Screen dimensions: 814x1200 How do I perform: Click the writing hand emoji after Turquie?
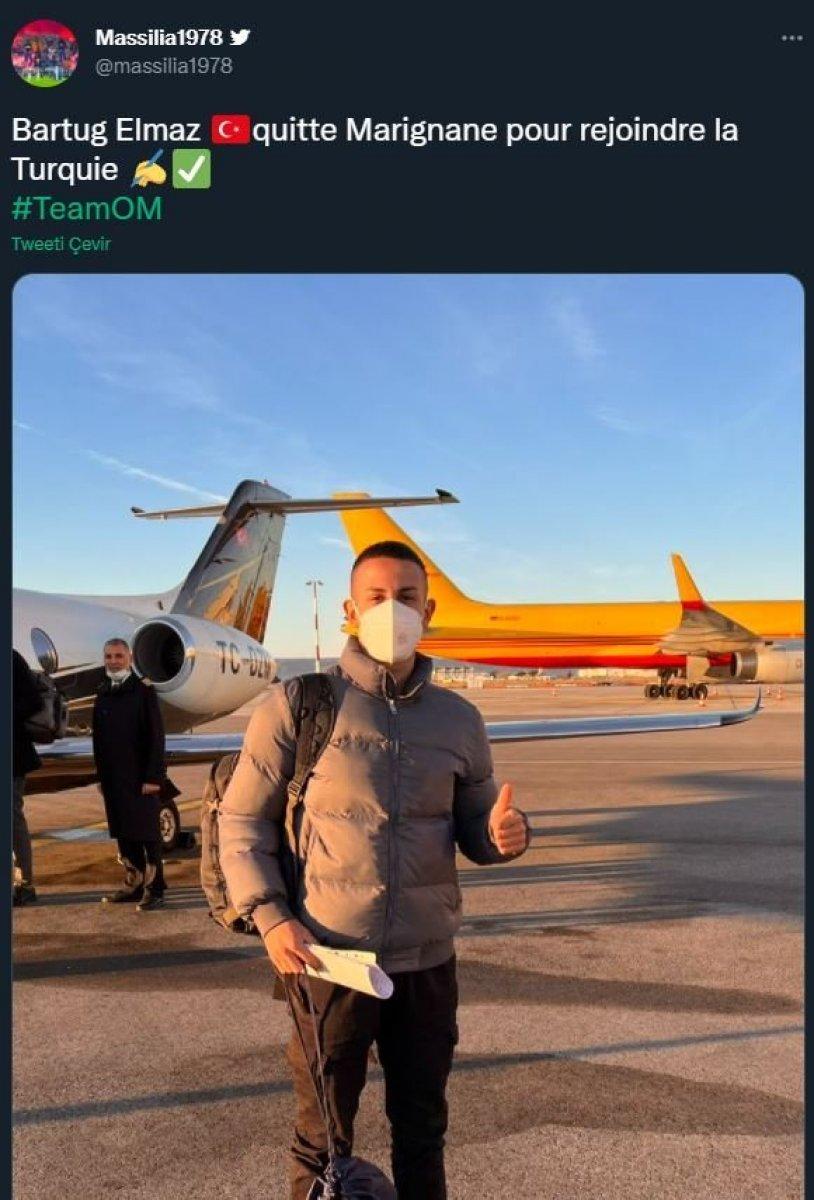click(148, 170)
